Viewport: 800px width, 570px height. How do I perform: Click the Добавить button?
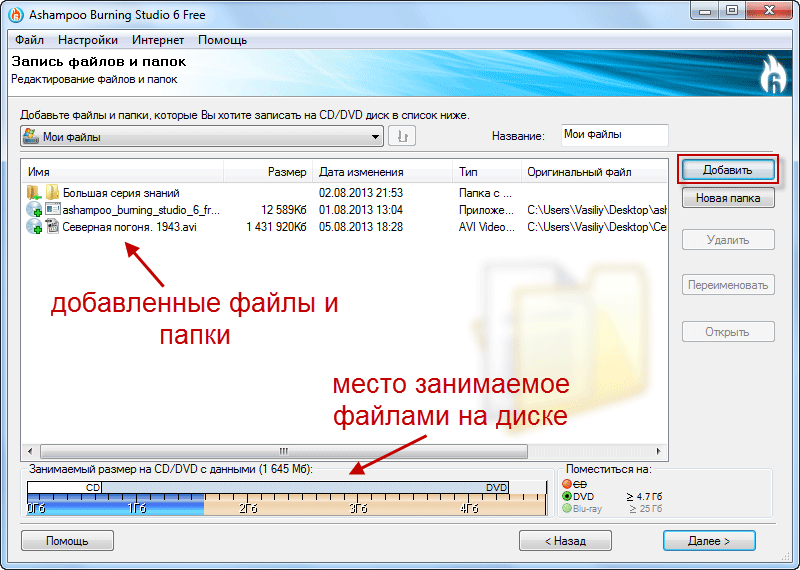tap(728, 170)
